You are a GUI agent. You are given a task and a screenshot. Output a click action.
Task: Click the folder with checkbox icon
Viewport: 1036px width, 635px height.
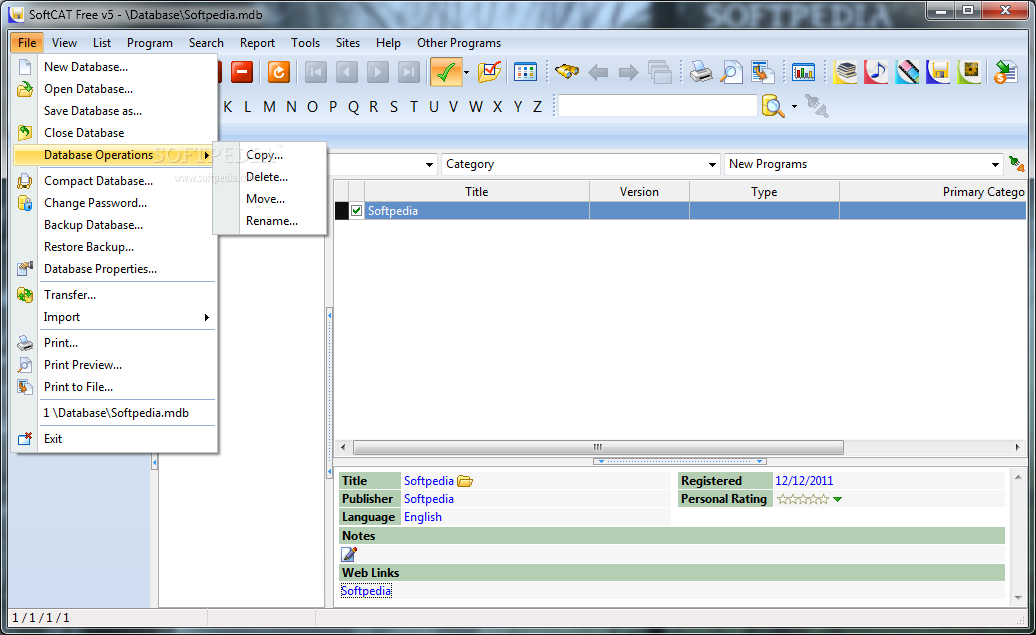[x=490, y=71]
